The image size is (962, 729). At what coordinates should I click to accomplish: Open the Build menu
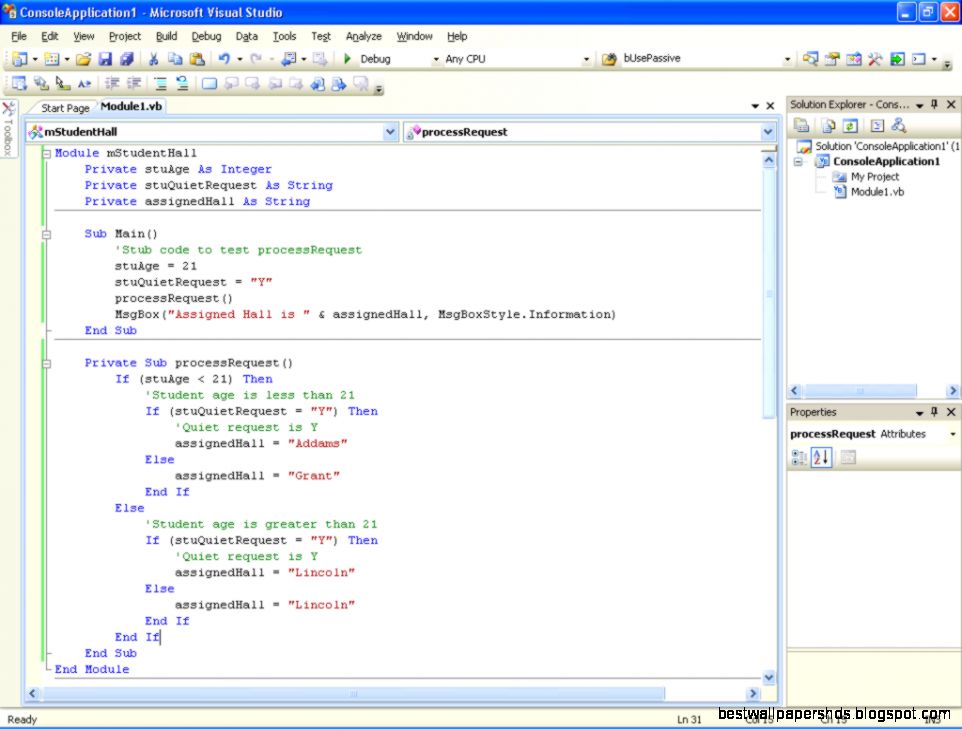pos(166,36)
